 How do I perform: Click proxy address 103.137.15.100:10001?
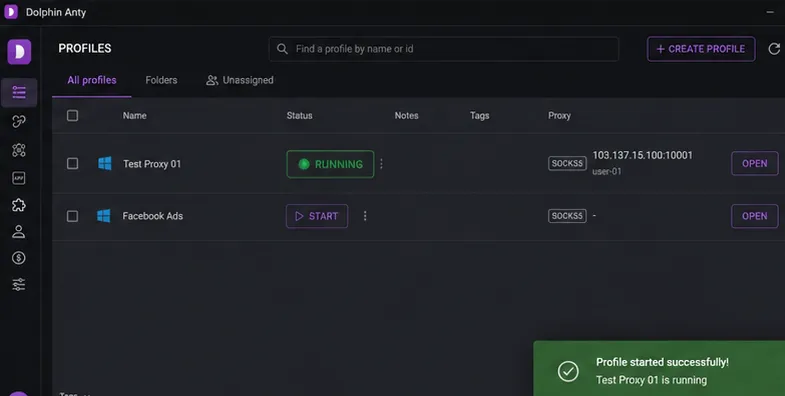pyautogui.click(x=643, y=155)
